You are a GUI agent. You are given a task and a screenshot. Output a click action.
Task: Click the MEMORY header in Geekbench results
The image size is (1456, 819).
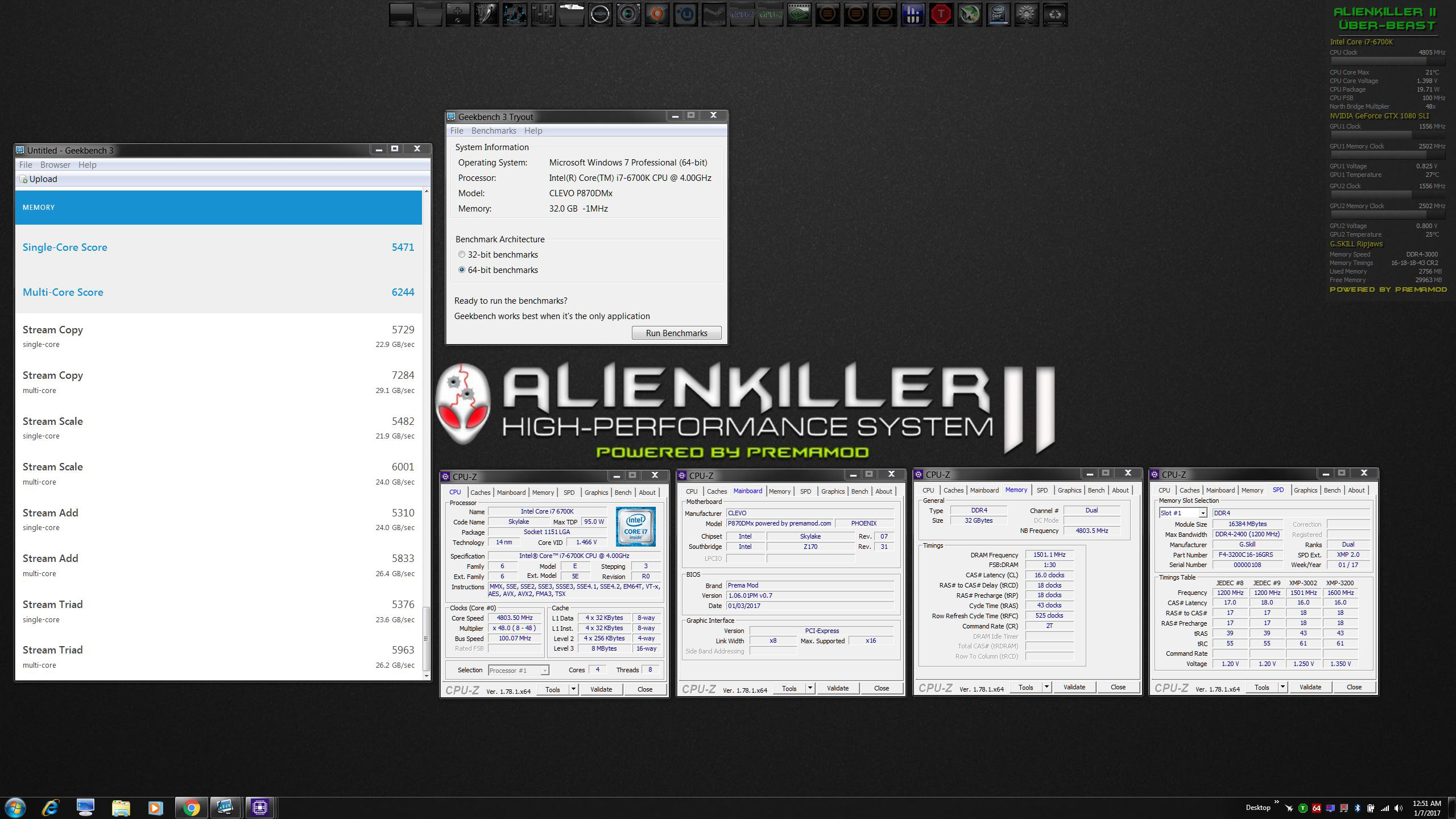218,207
